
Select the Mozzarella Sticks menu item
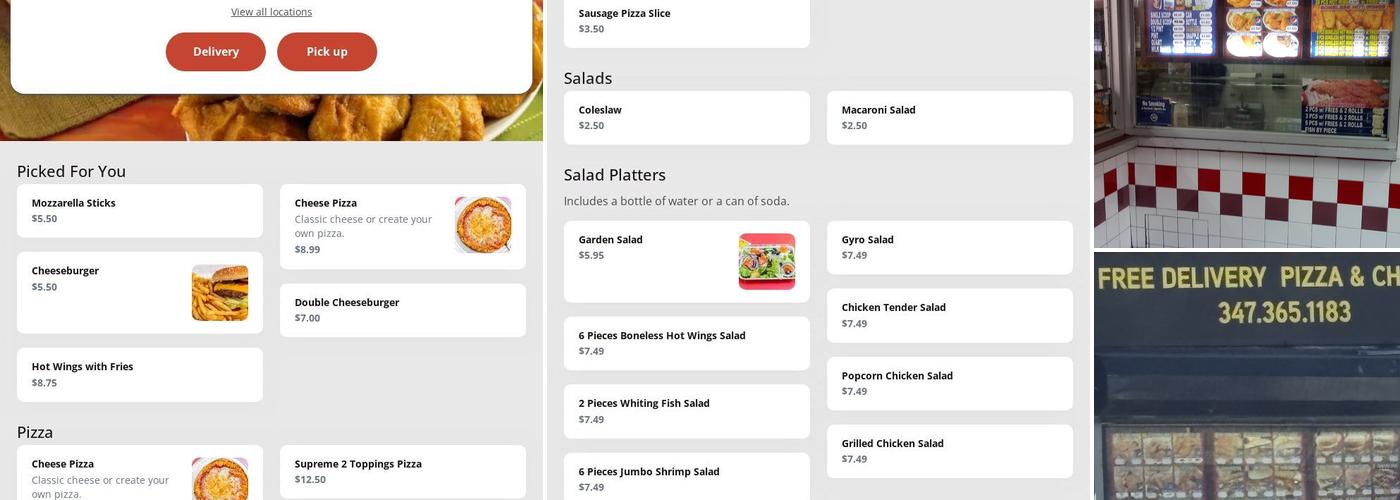139,210
